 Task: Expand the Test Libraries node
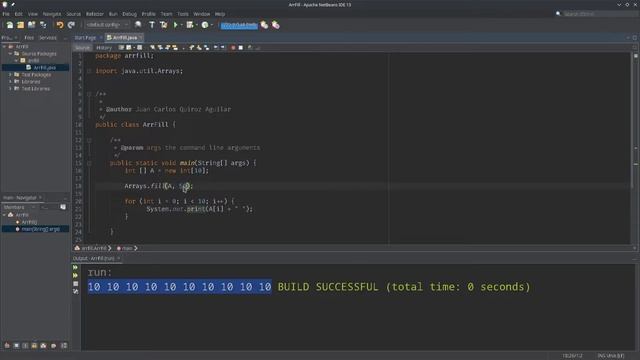coord(10,89)
